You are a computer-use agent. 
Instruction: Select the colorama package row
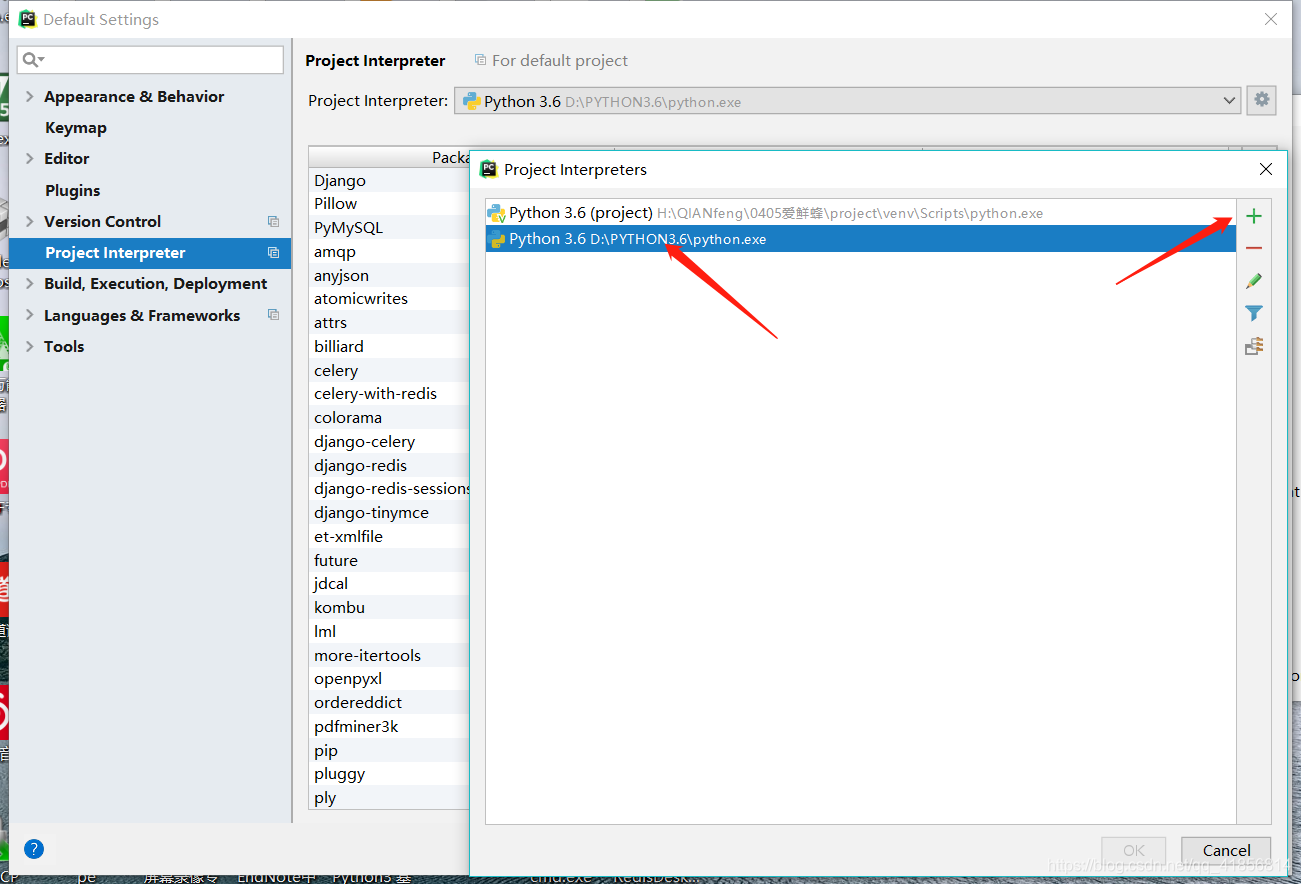389,417
